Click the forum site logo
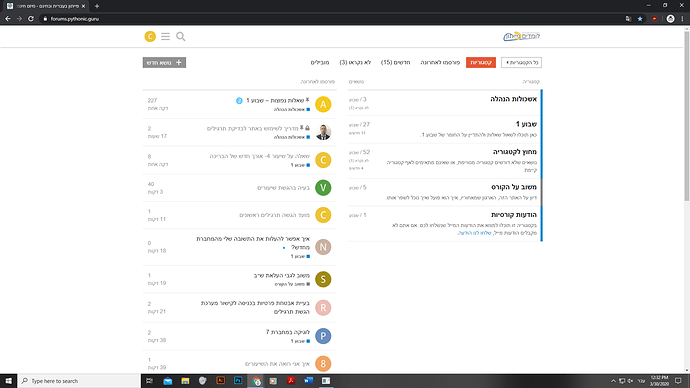690x388 pixels. click(522, 37)
